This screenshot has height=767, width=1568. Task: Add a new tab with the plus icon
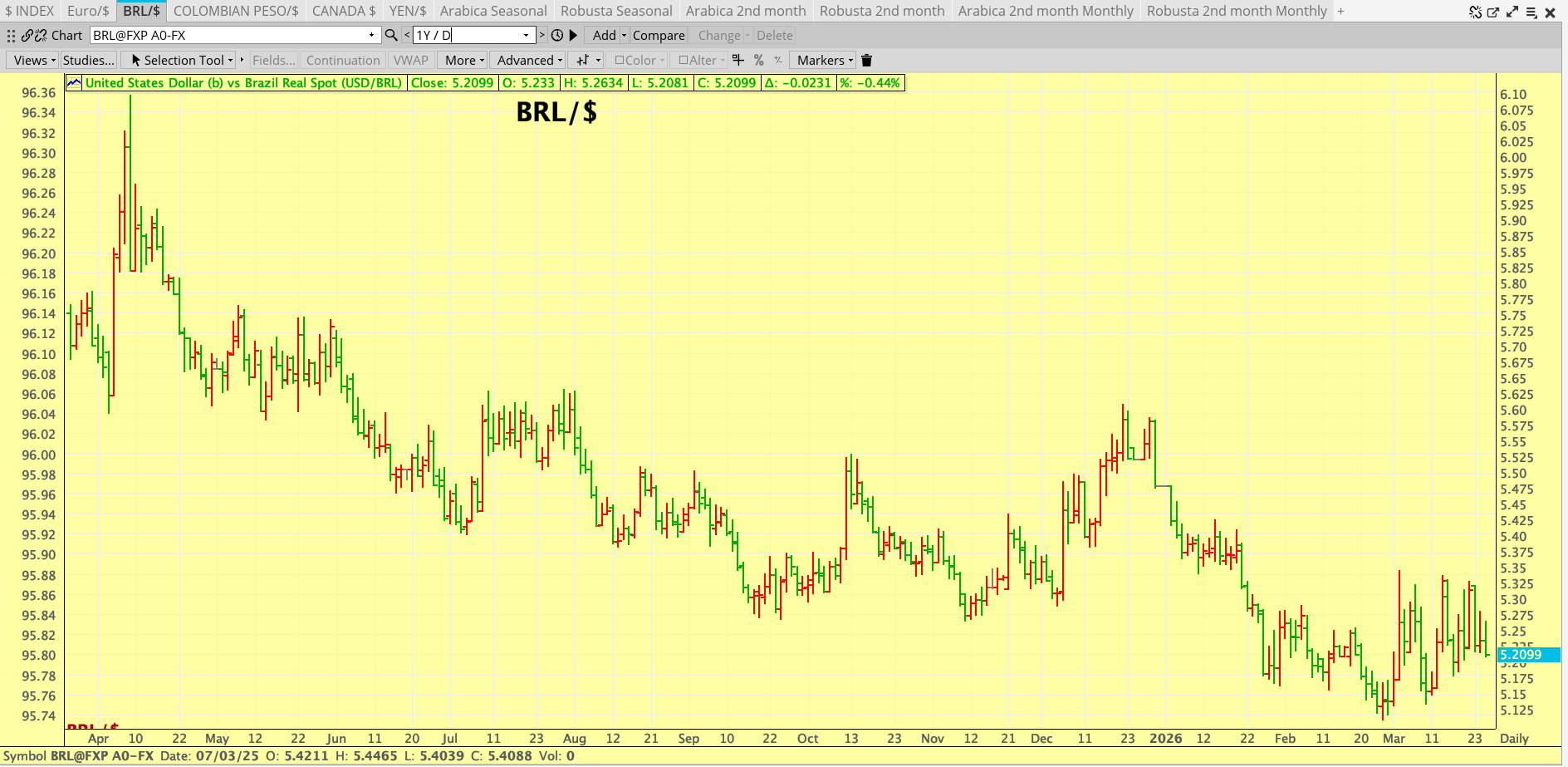coord(1340,12)
